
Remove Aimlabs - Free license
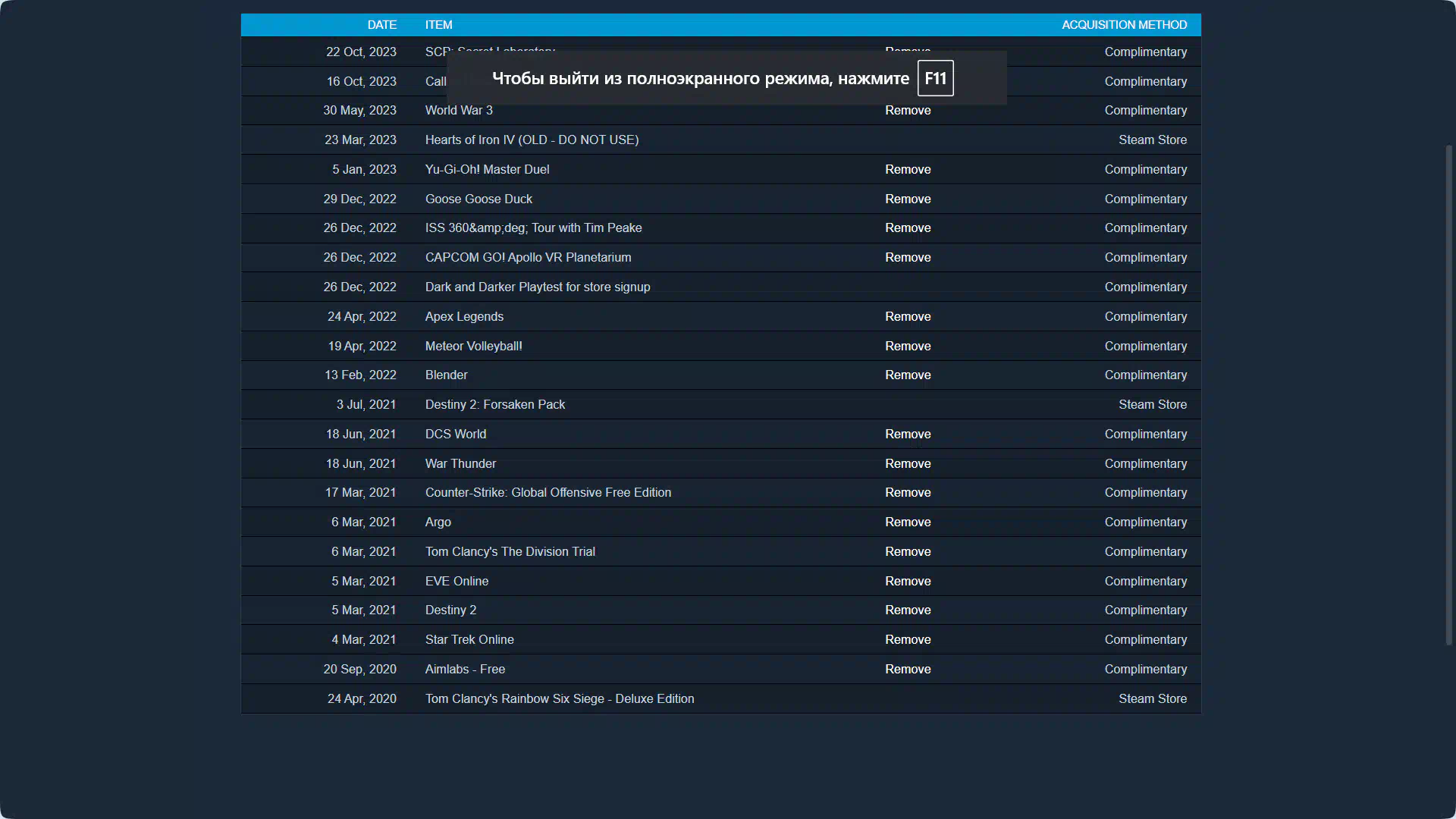(x=908, y=670)
